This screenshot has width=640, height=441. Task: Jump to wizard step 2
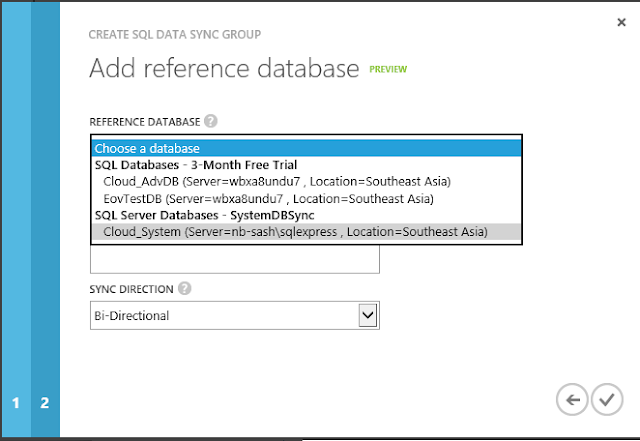tap(45, 404)
